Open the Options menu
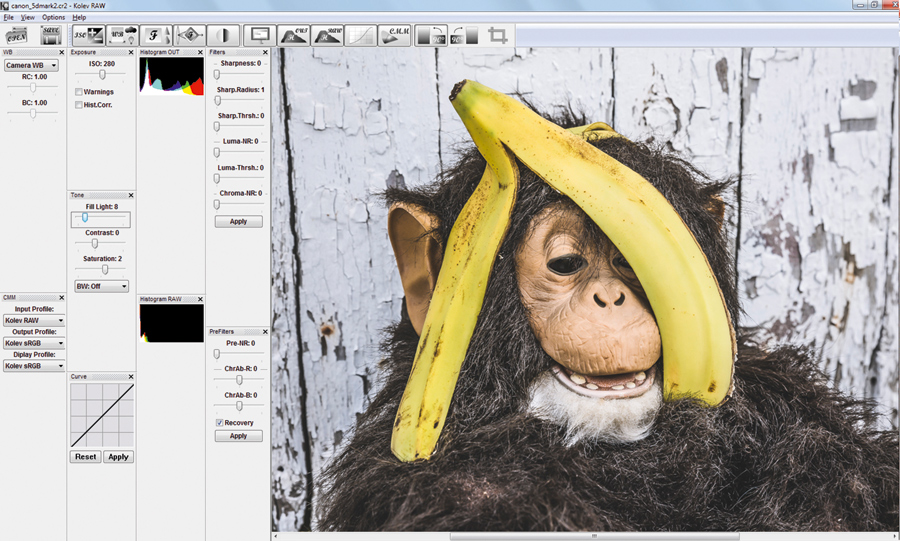 (x=53, y=18)
